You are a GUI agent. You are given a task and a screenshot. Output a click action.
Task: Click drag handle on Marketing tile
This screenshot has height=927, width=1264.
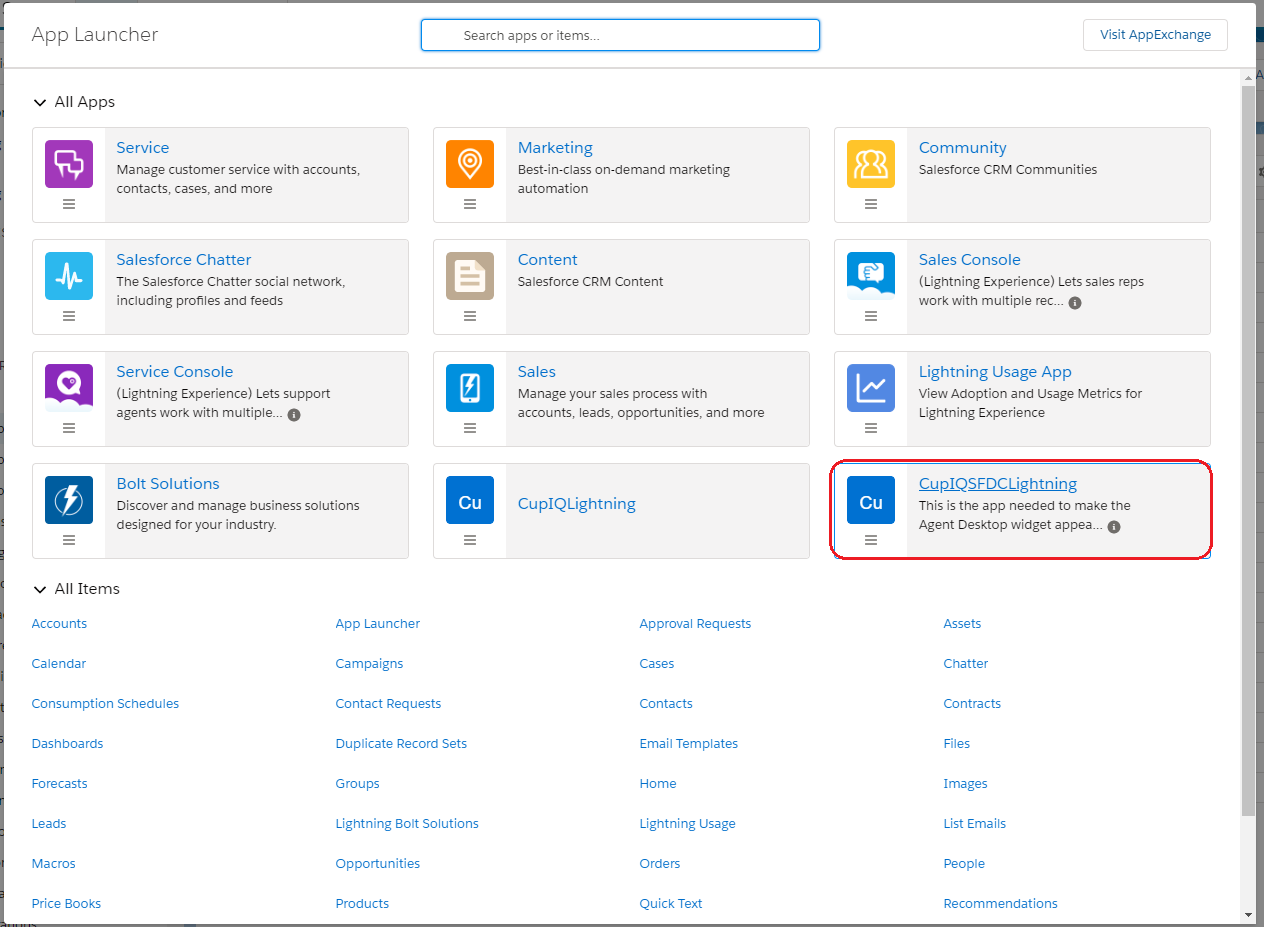[470, 204]
